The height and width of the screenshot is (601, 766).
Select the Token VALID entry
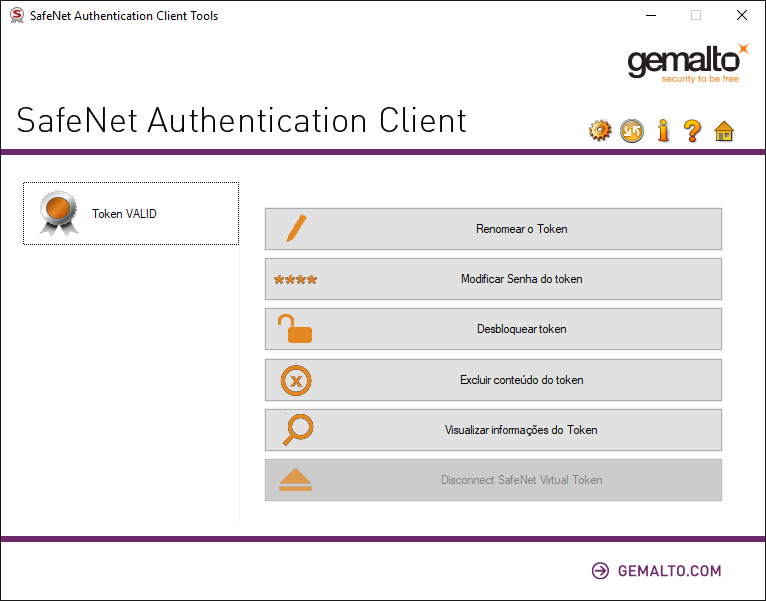(124, 214)
